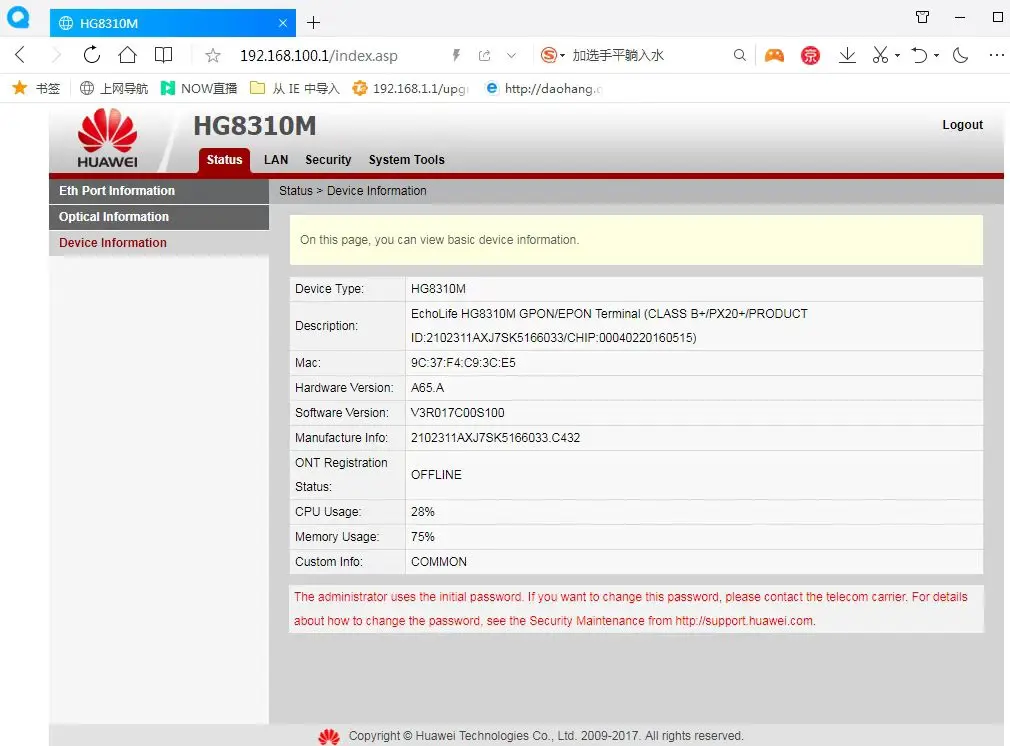
Task: Toggle night mode moon icon
Action: point(960,55)
